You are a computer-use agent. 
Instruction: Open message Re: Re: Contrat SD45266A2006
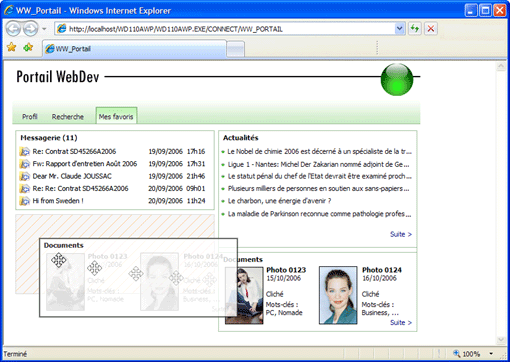coord(80,188)
